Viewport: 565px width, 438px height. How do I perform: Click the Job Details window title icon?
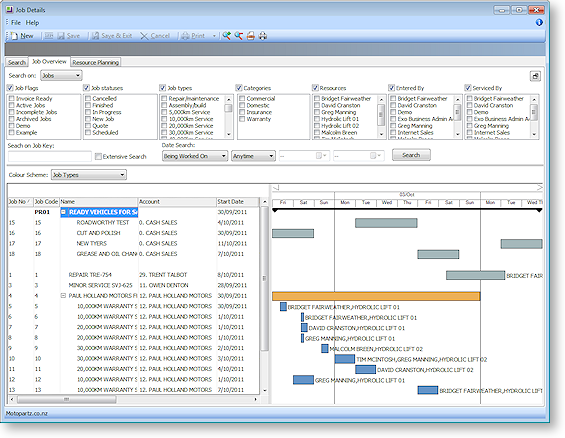pos(10,10)
